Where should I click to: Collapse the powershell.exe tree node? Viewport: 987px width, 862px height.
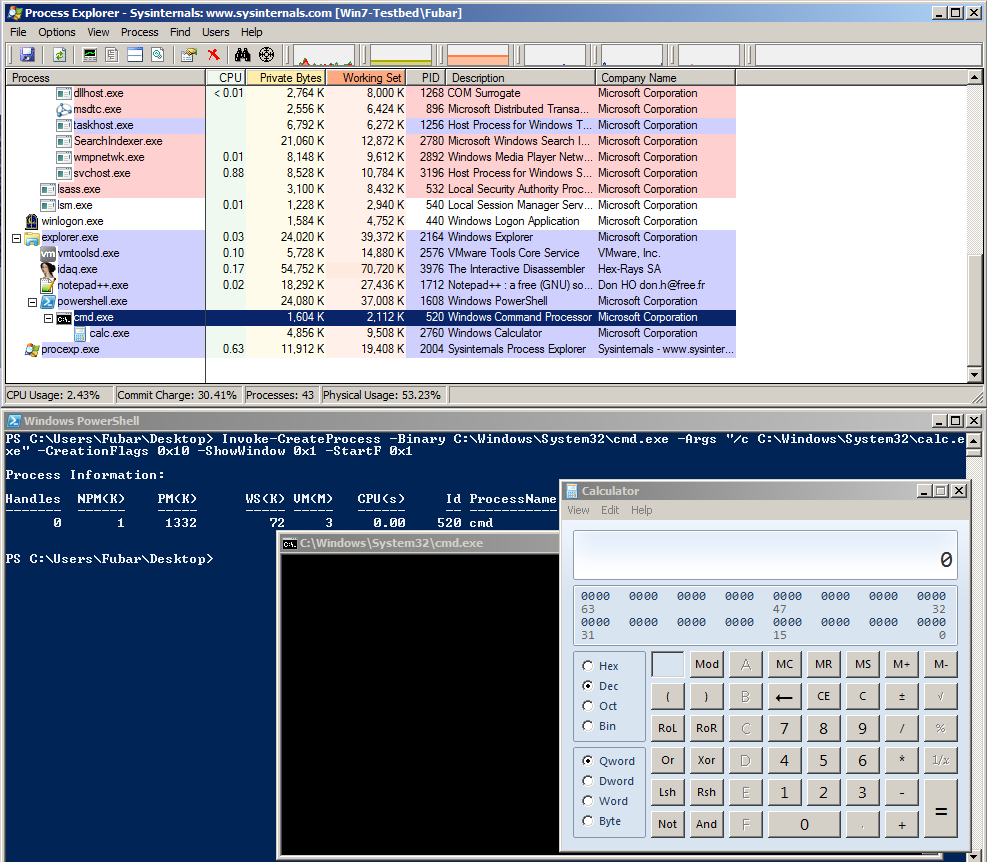pyautogui.click(x=32, y=302)
